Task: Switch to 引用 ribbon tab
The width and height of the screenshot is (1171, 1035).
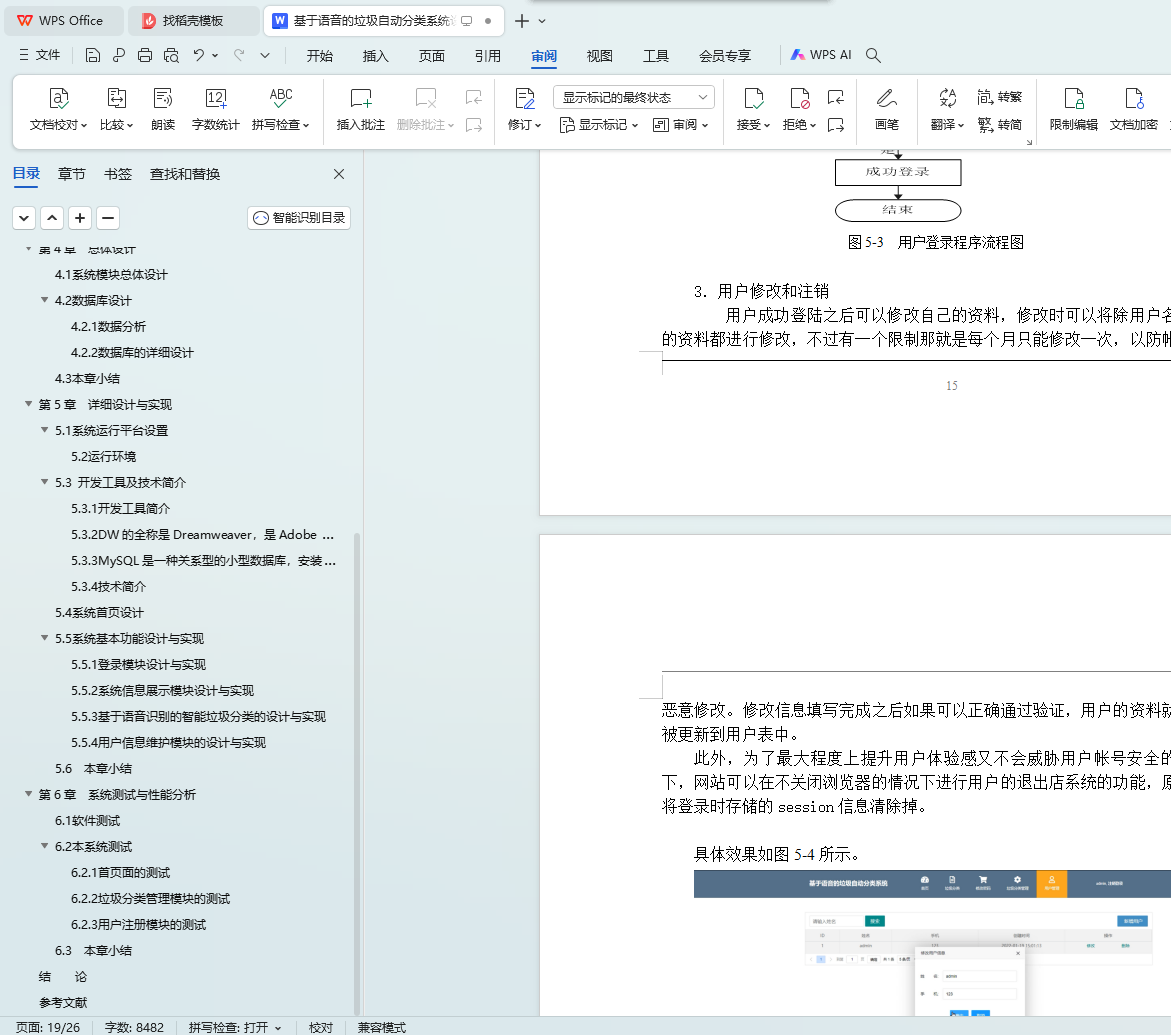Action: pos(488,56)
